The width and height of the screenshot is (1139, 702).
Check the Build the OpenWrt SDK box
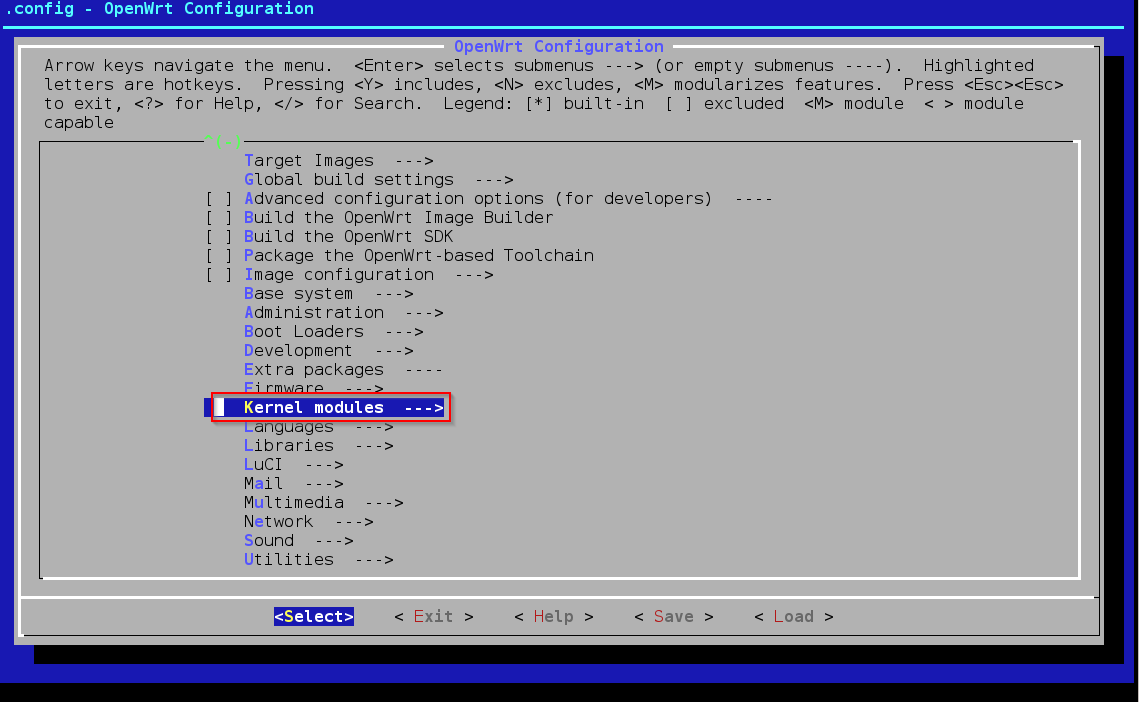pyautogui.click(x=219, y=237)
